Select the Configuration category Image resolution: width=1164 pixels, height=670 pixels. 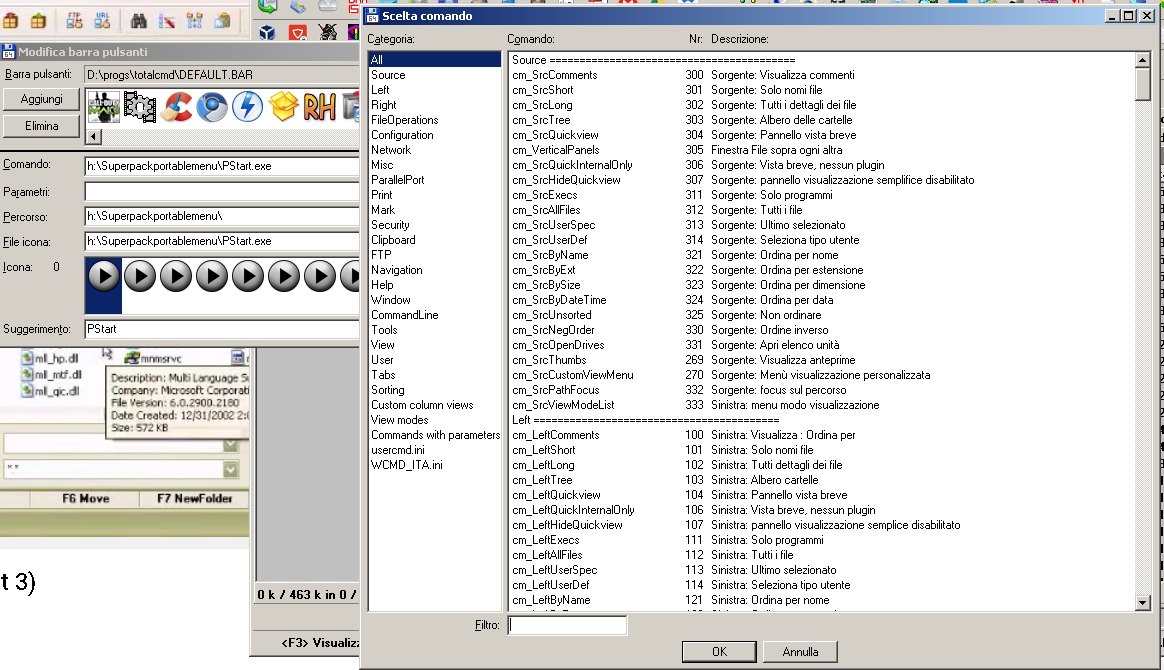click(402, 135)
